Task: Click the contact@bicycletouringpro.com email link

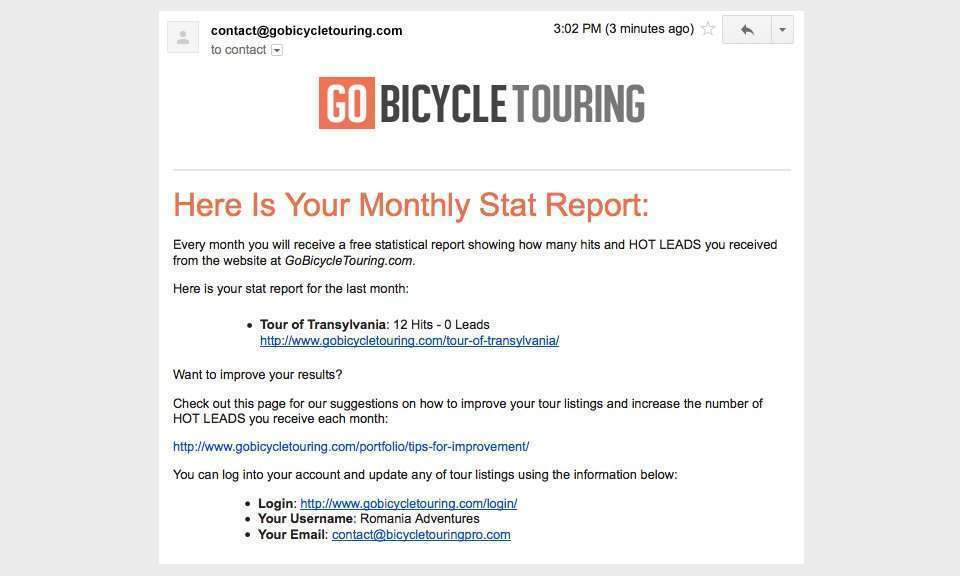Action: 421,534
